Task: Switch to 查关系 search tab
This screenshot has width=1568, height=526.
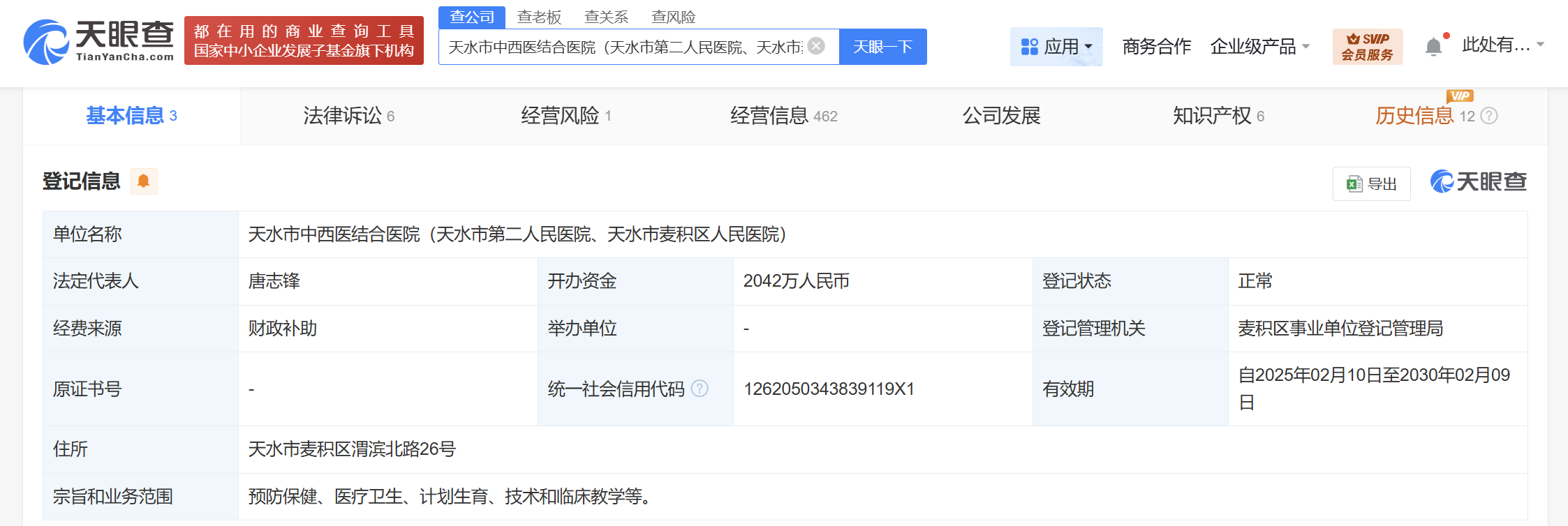Action: pyautogui.click(x=606, y=17)
